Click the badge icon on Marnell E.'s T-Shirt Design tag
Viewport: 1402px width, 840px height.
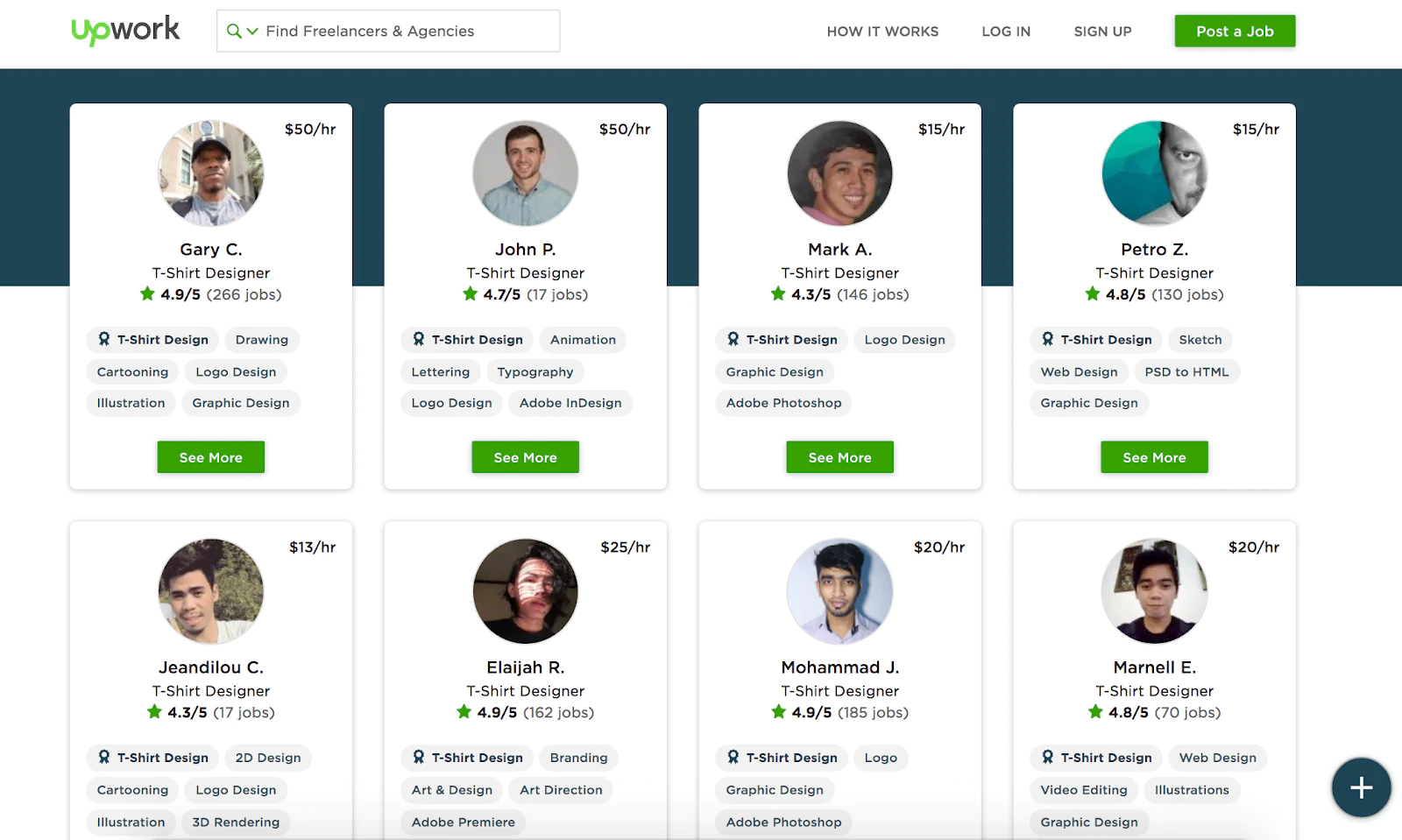point(1048,758)
